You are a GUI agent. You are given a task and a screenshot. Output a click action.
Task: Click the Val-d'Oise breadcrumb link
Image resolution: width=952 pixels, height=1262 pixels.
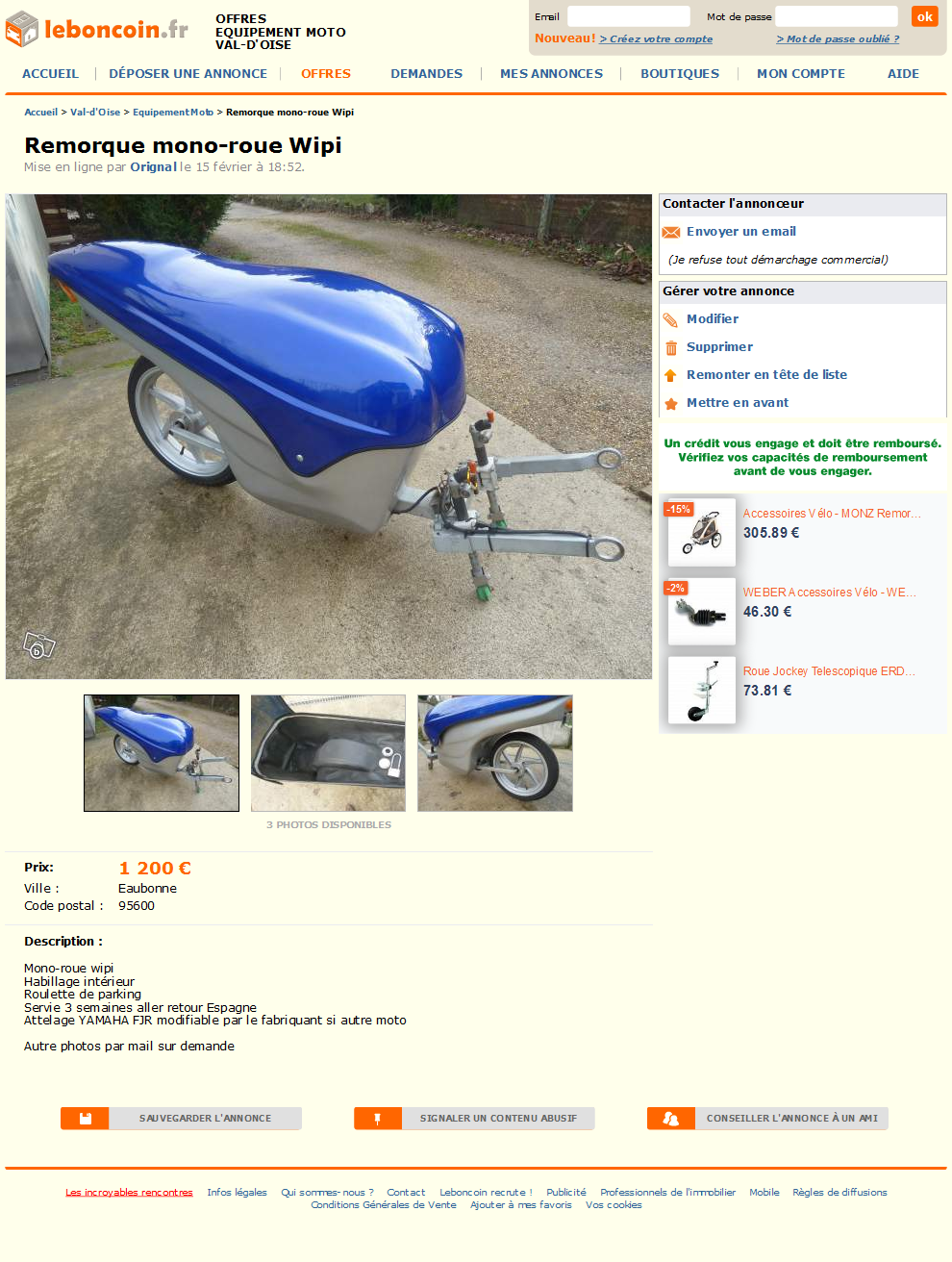tap(95, 113)
